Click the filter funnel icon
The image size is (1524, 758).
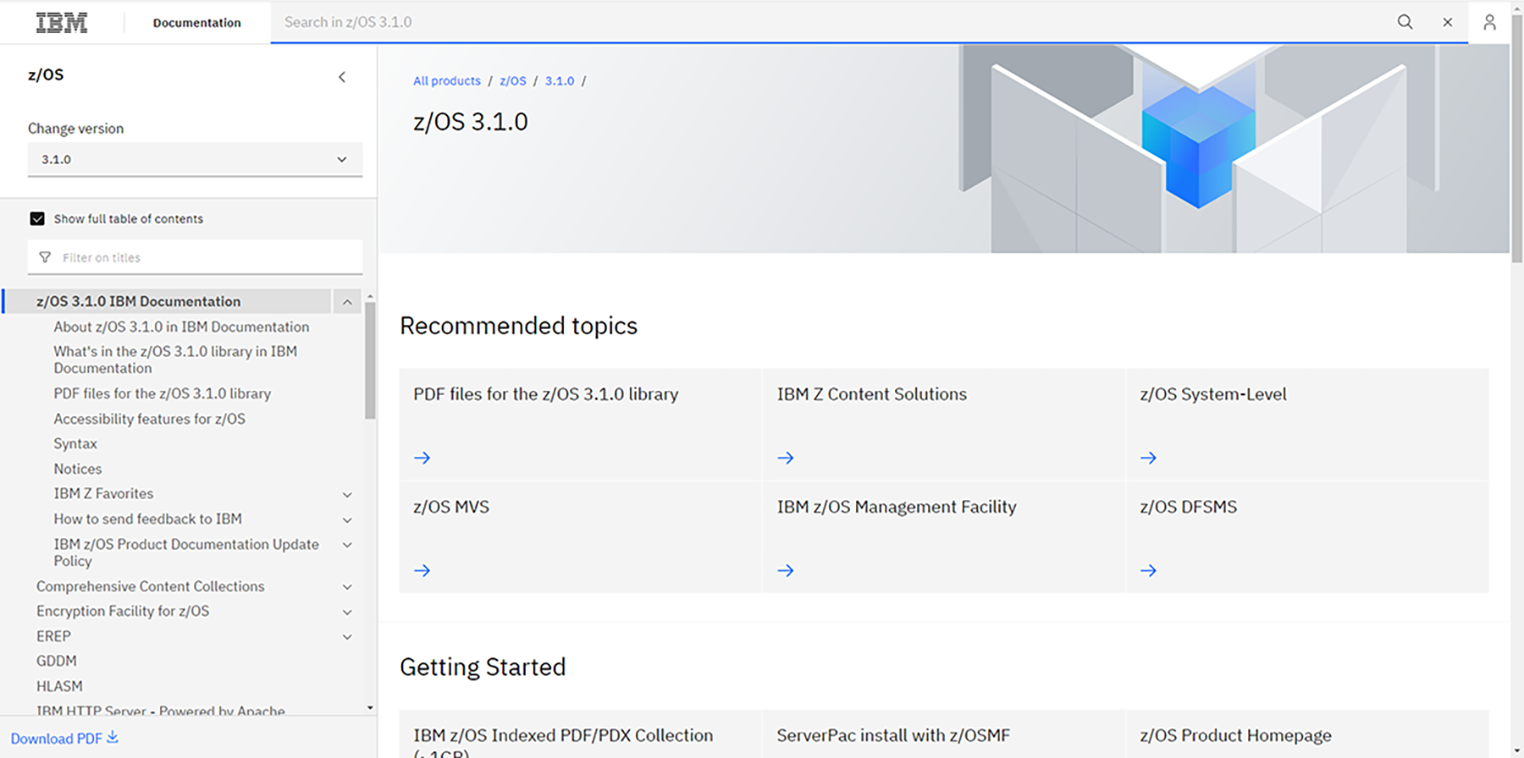45,257
